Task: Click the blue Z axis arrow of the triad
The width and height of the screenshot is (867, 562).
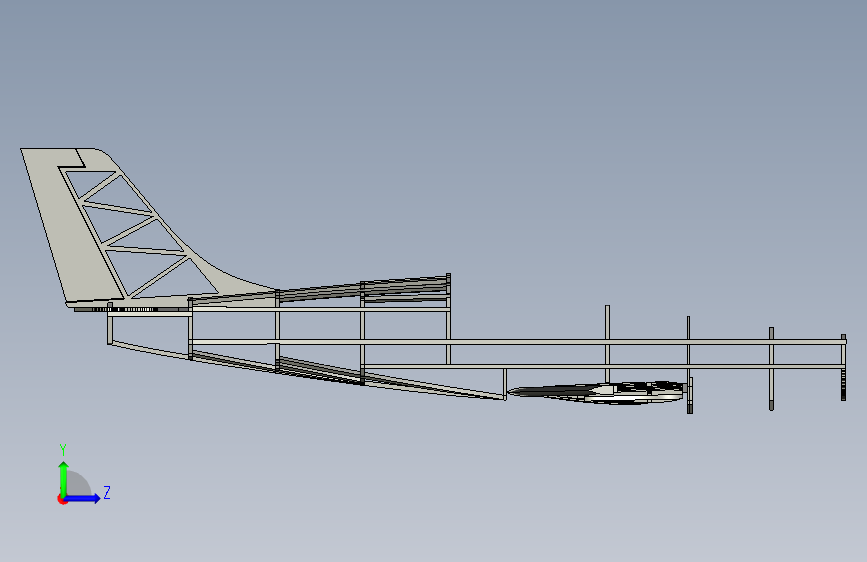Action: pyautogui.click(x=83, y=498)
